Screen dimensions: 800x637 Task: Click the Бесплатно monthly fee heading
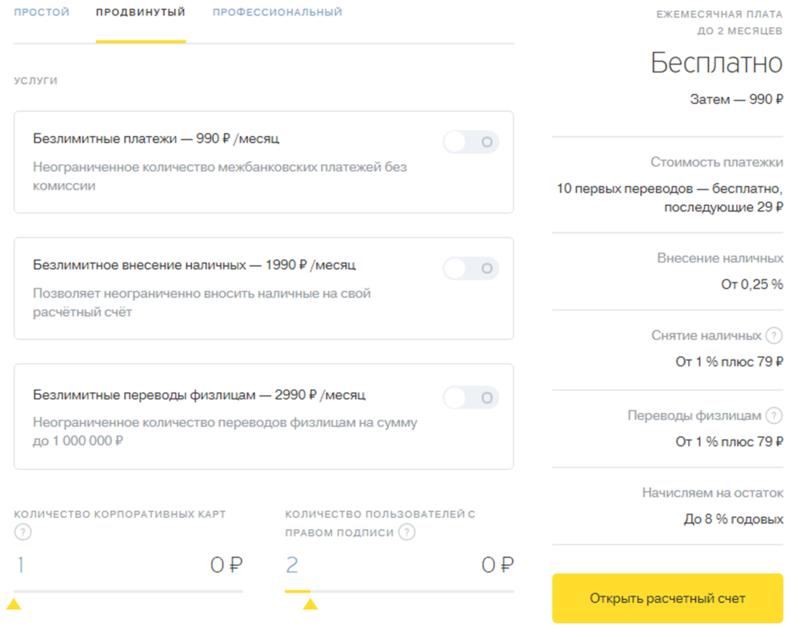[x=716, y=64]
